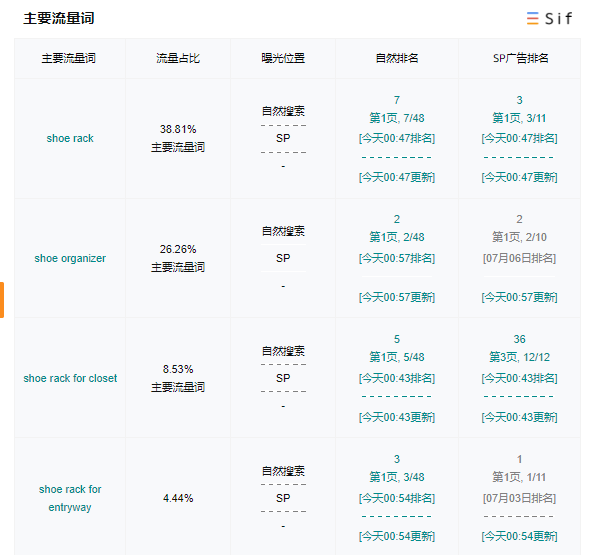Click SP ad rank '第1页, 2/10'
589x555 pixels.
click(519, 237)
